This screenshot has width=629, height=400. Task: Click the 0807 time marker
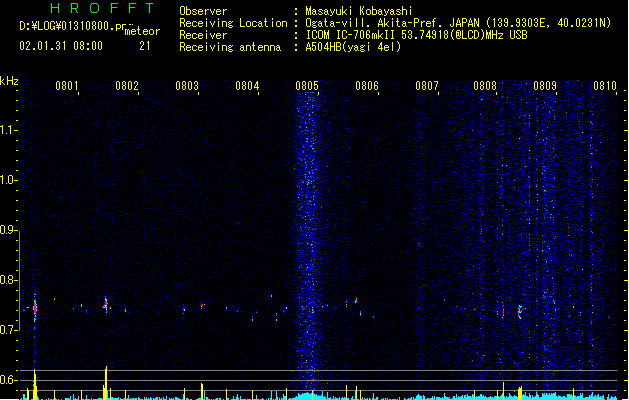pos(427,86)
